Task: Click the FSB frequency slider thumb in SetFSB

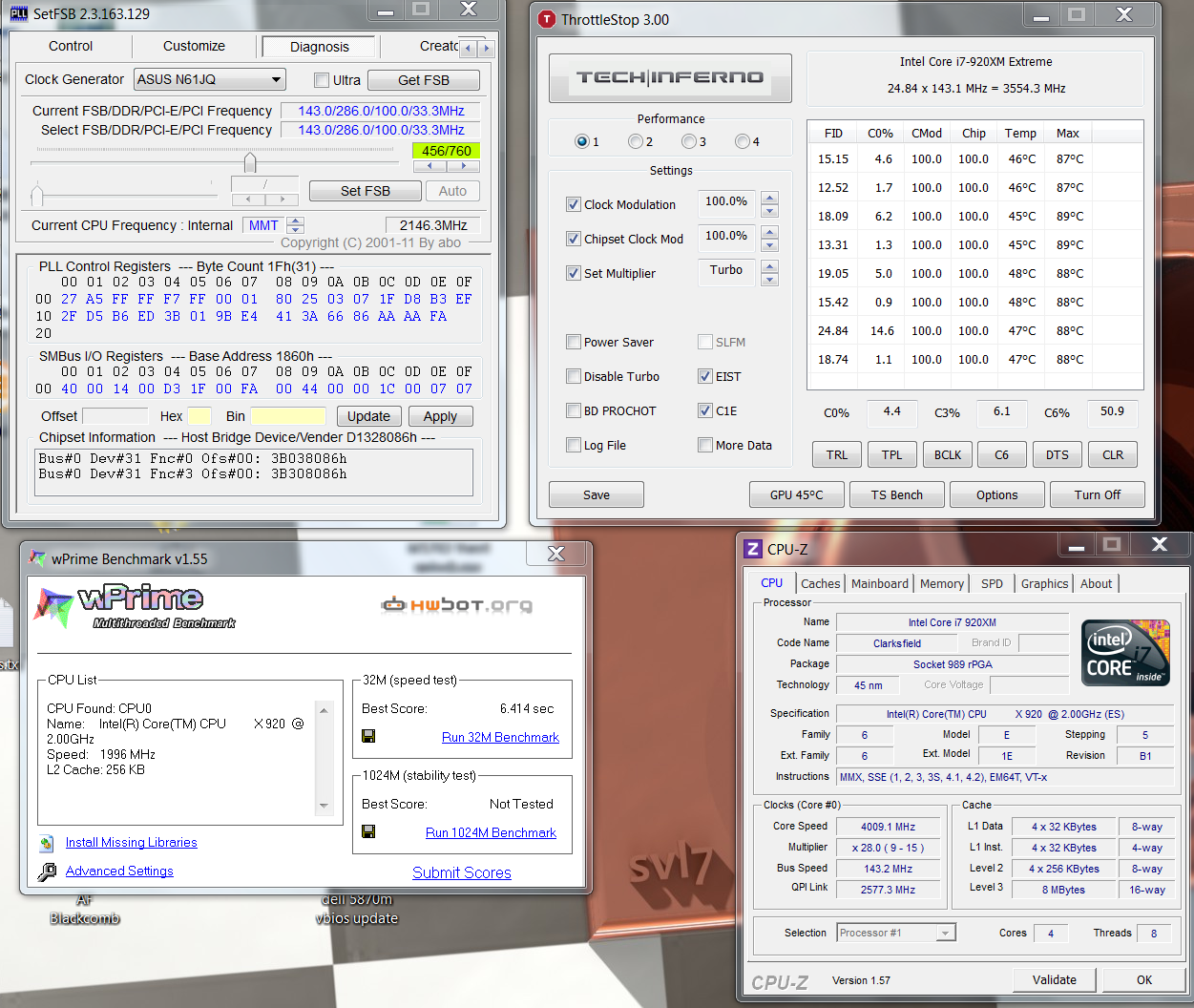Action: click(x=250, y=162)
